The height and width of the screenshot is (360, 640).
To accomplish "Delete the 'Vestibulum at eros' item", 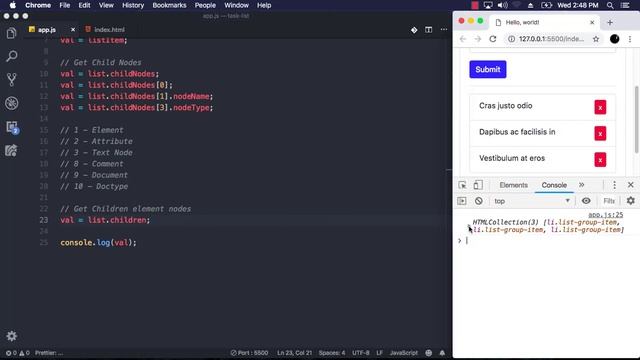I will click(600, 160).
